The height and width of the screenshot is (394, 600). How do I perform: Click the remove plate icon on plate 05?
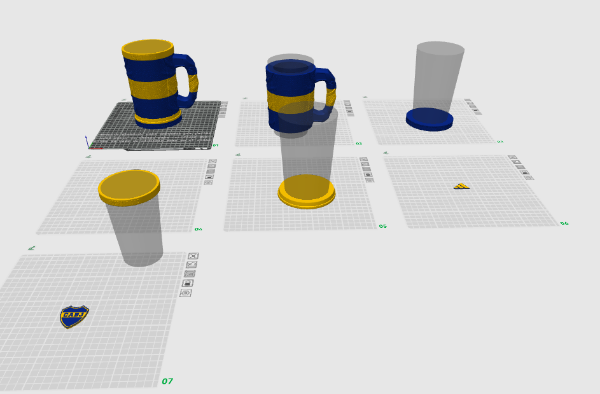coord(364,159)
